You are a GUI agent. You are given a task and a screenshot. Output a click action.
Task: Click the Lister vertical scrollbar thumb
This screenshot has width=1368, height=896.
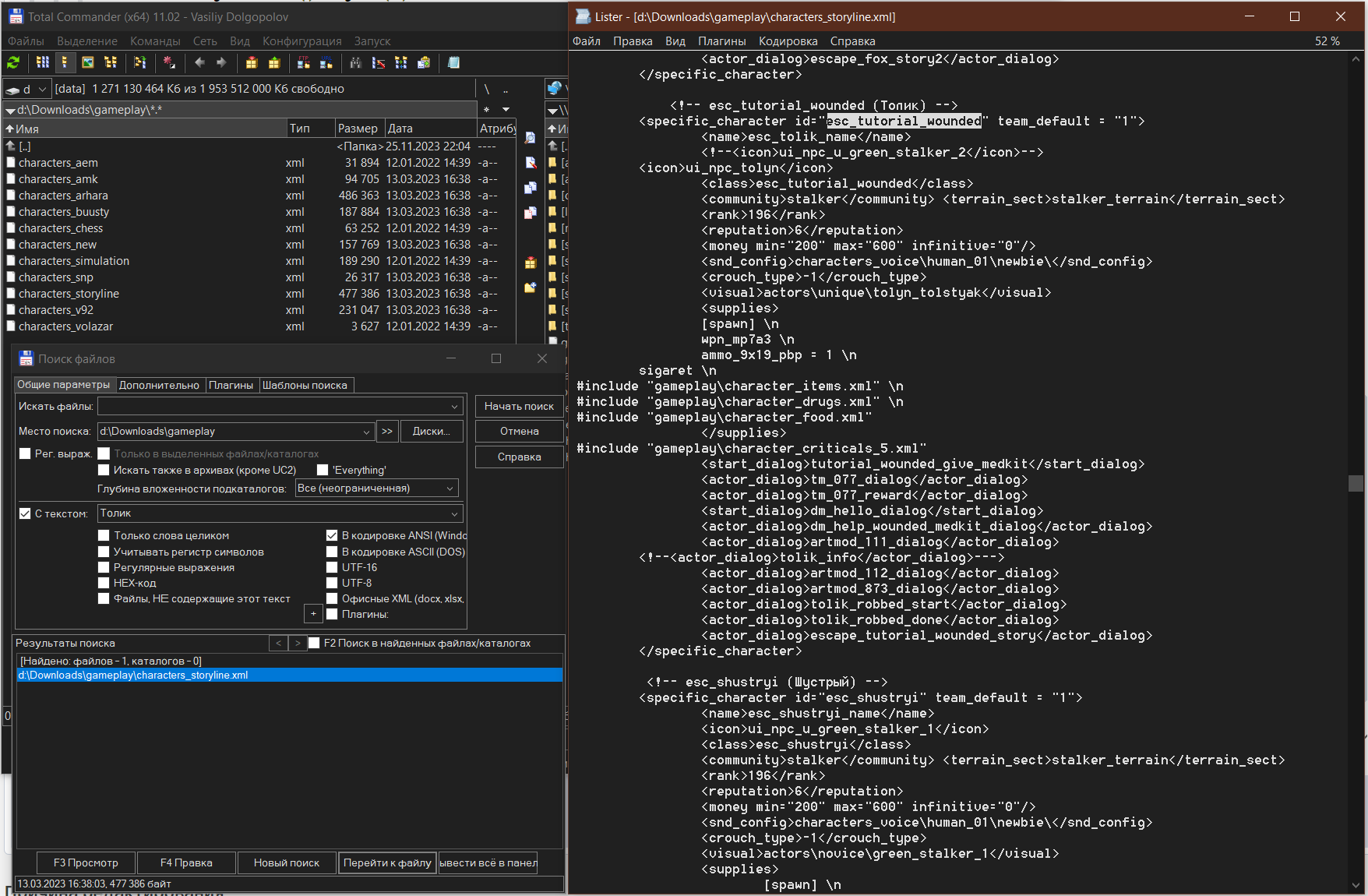click(1356, 483)
